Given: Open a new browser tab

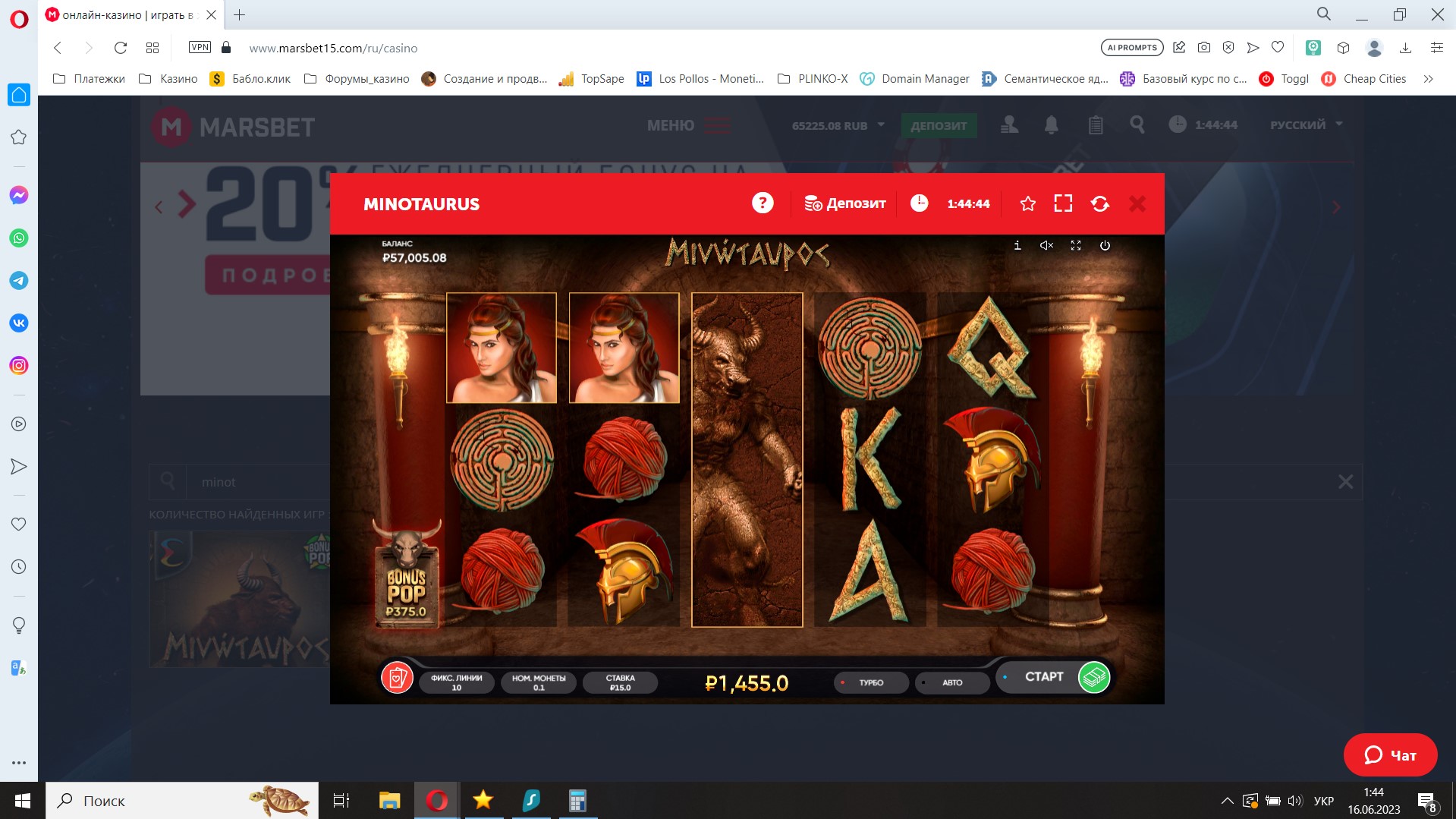Looking at the screenshot, I should point(239,14).
